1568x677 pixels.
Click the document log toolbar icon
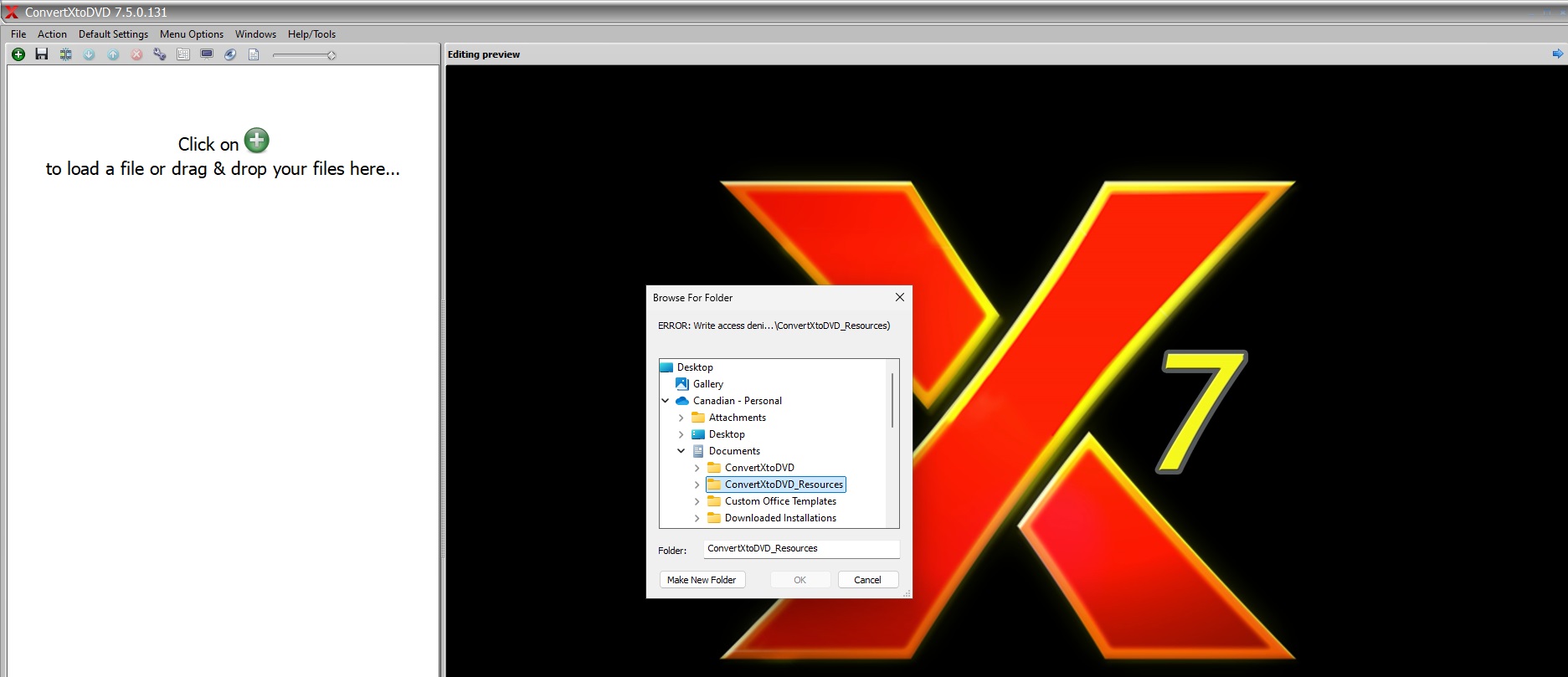tap(254, 54)
